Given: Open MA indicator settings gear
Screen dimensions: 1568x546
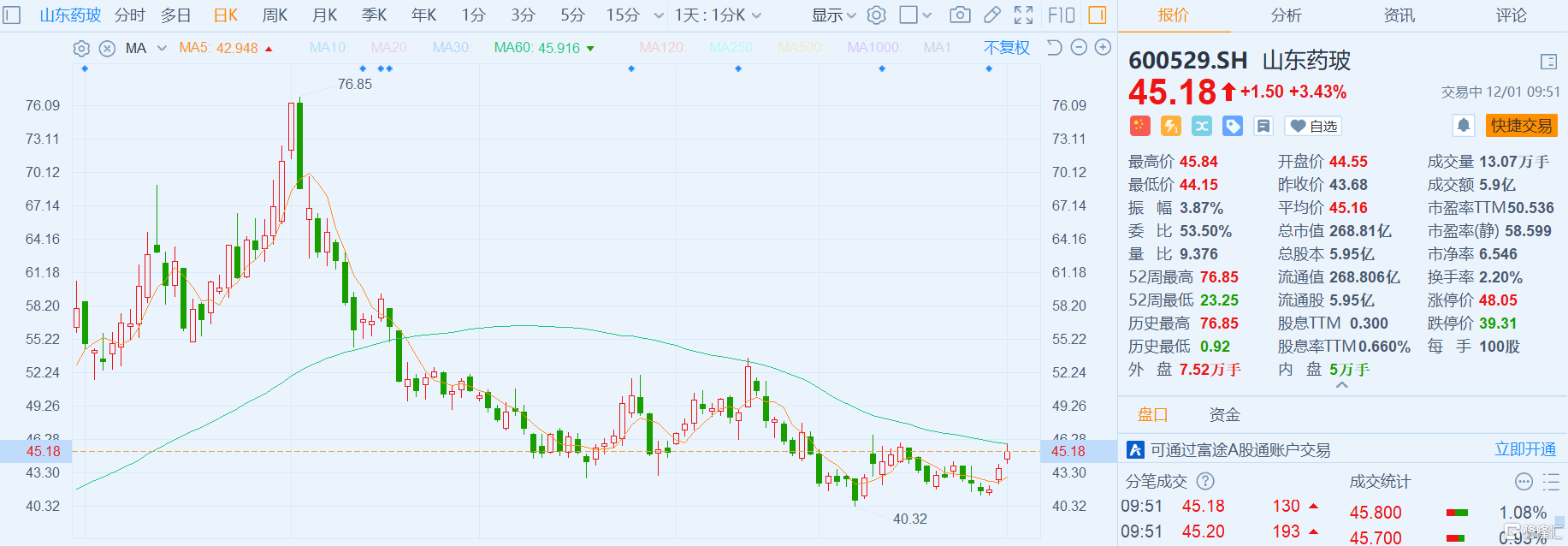Looking at the screenshot, I should [x=81, y=49].
